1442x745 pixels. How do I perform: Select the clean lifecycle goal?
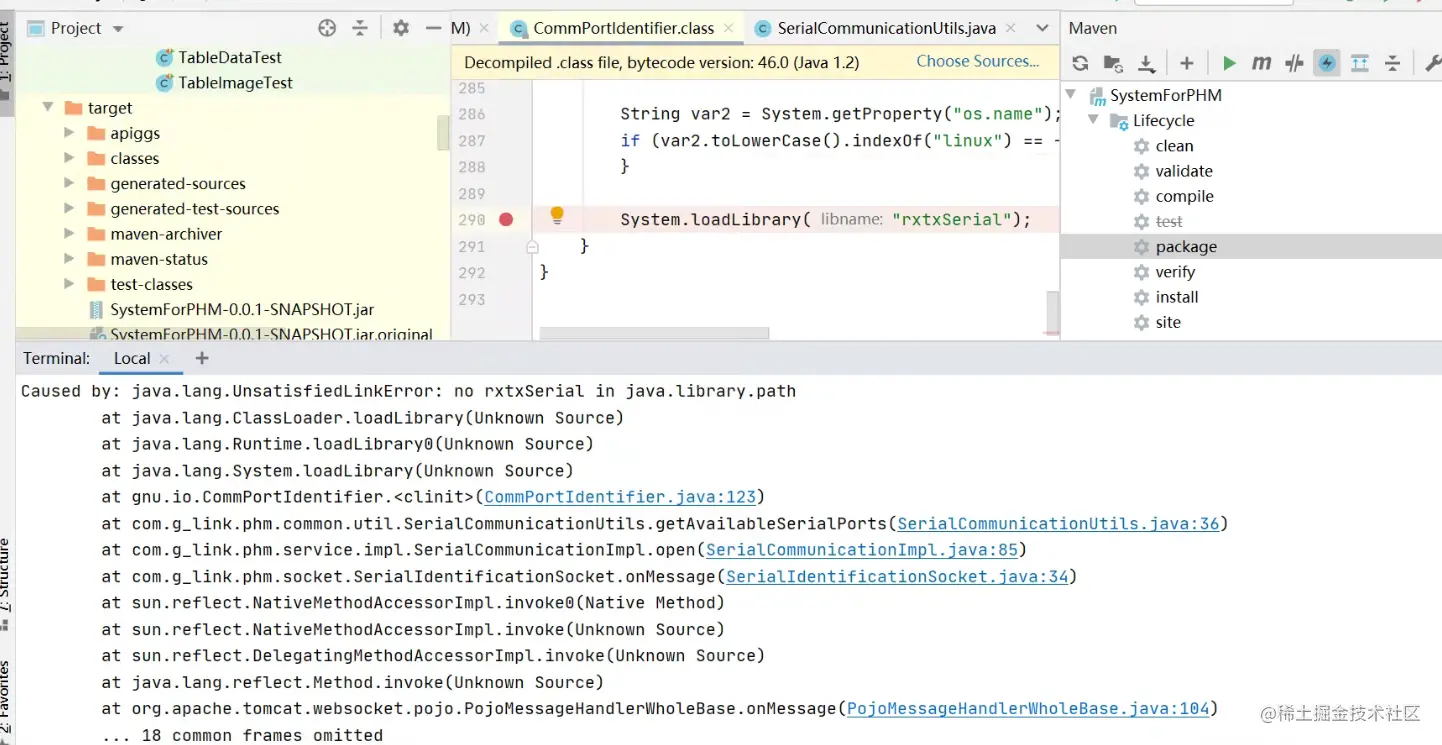point(1174,146)
